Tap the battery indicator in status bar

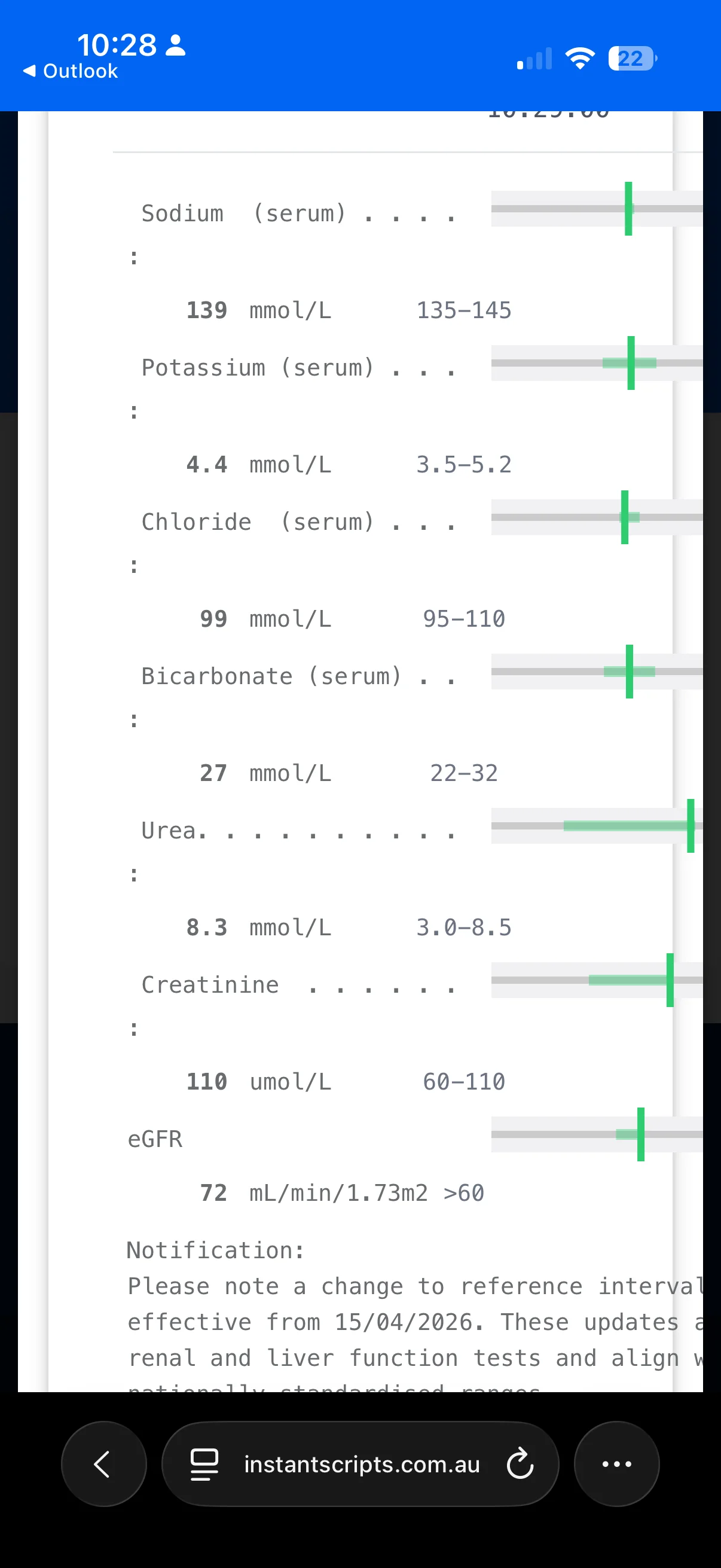coord(633,59)
